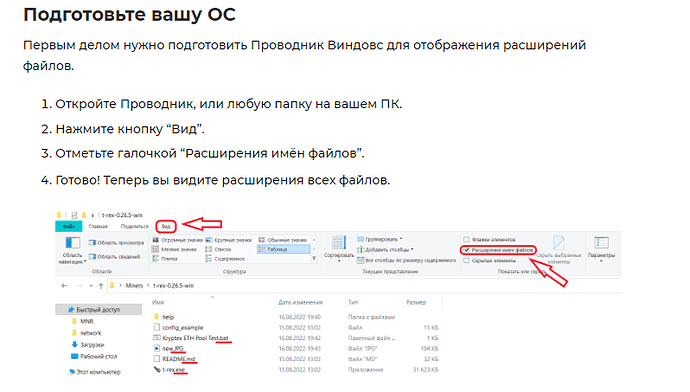Click the Back arrow in Explorer
Viewport: 690px width, 392px height.
click(64, 286)
